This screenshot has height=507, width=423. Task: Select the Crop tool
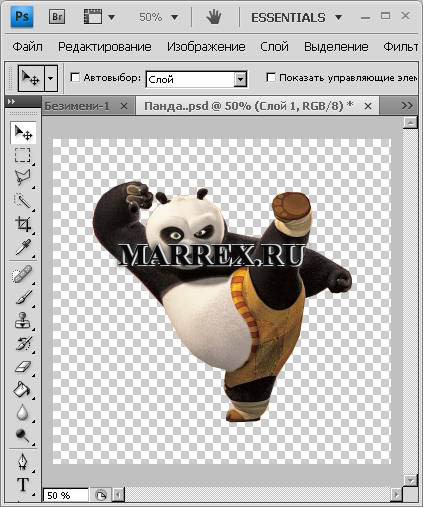[23, 224]
